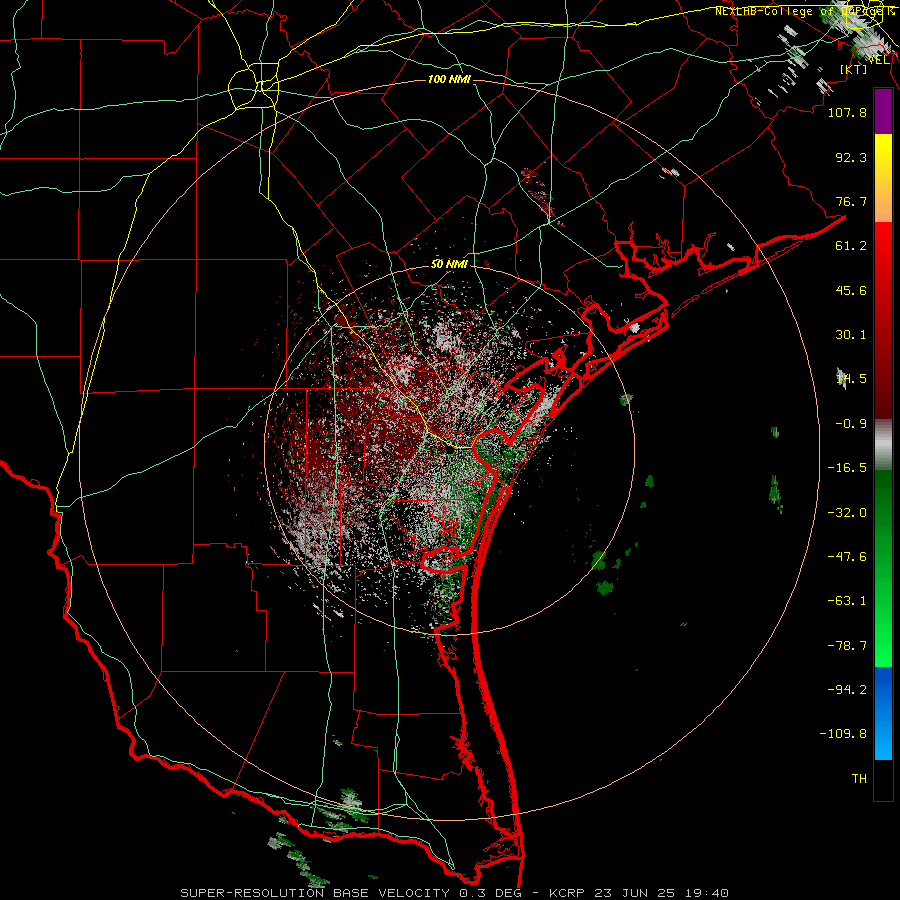The width and height of the screenshot is (900, 900).
Task: Click the Super-Resolution Base Velocity caption text
Action: [455, 893]
